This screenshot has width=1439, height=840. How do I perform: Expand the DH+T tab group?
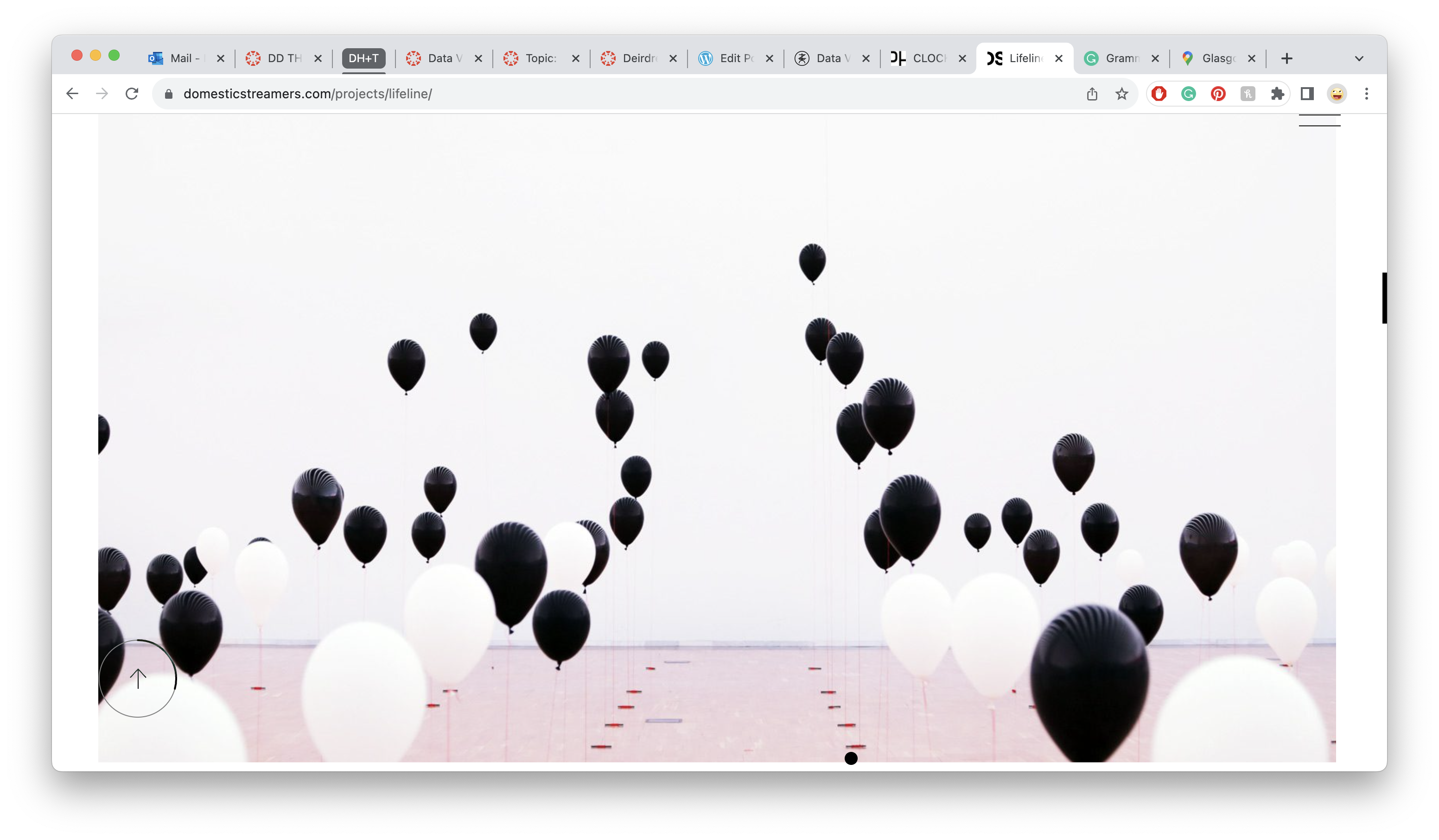[364, 58]
